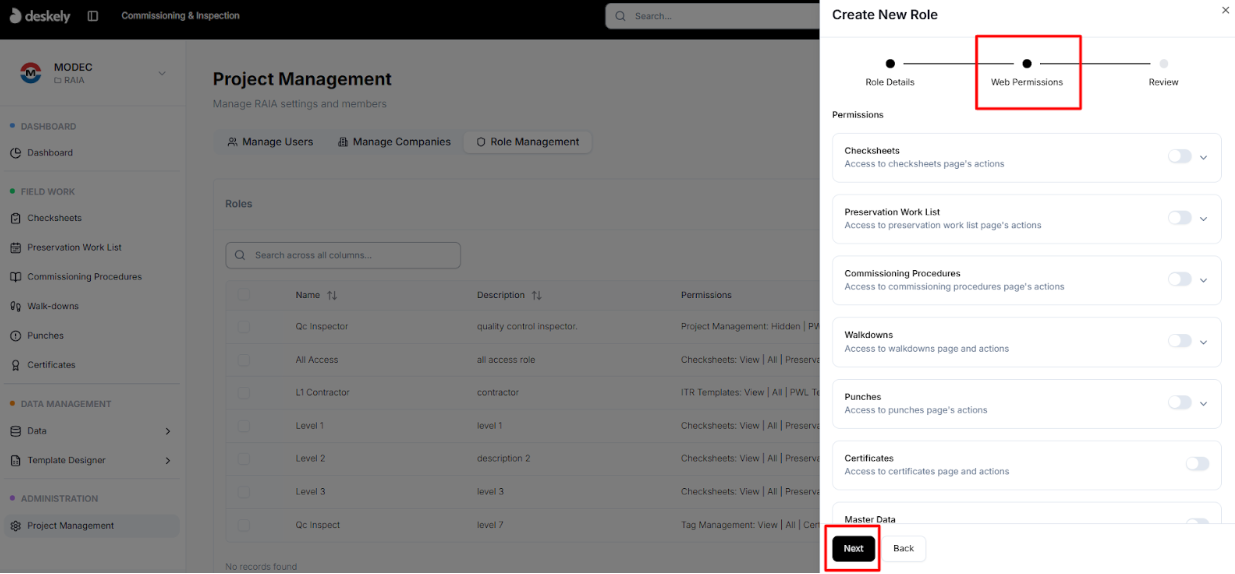The height and width of the screenshot is (574, 1235).
Task: Click the L1 Contractor role name
Action: click(323, 393)
